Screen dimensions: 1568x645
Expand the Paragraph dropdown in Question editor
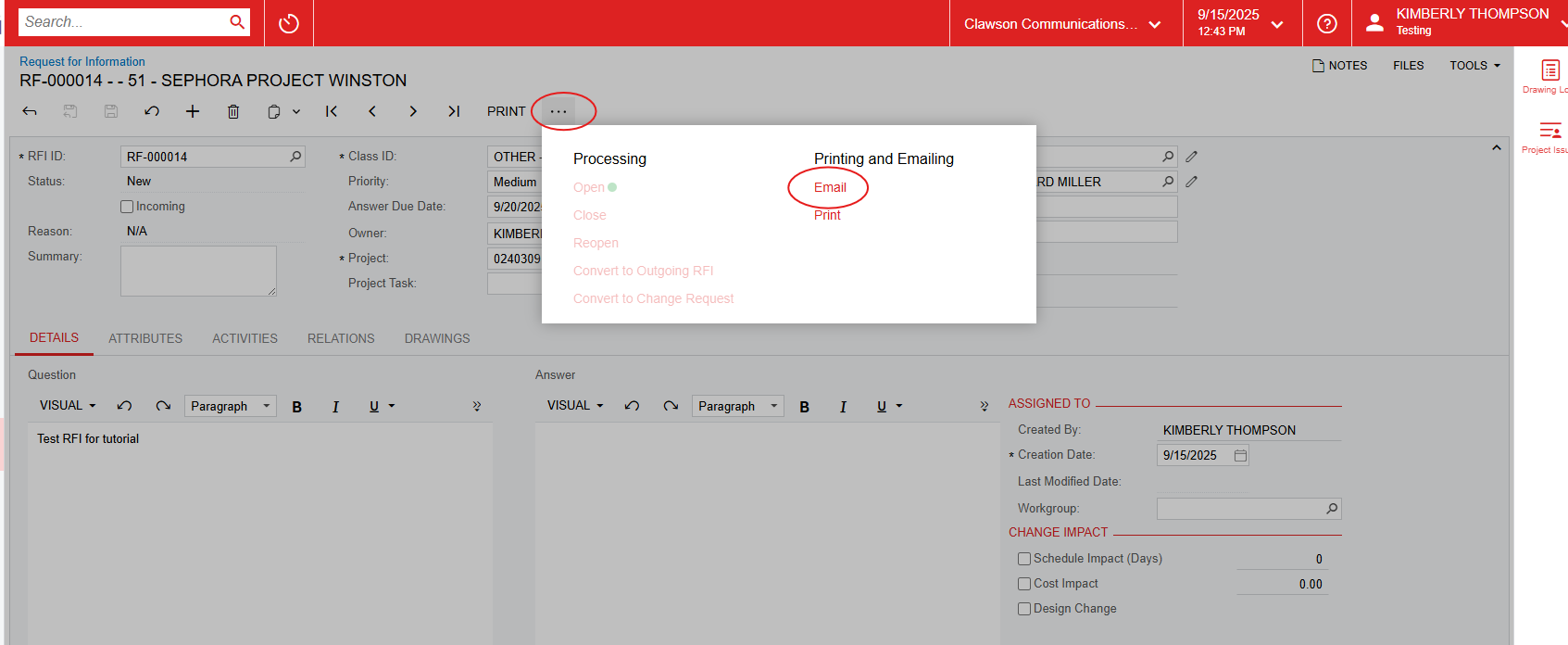coord(230,406)
